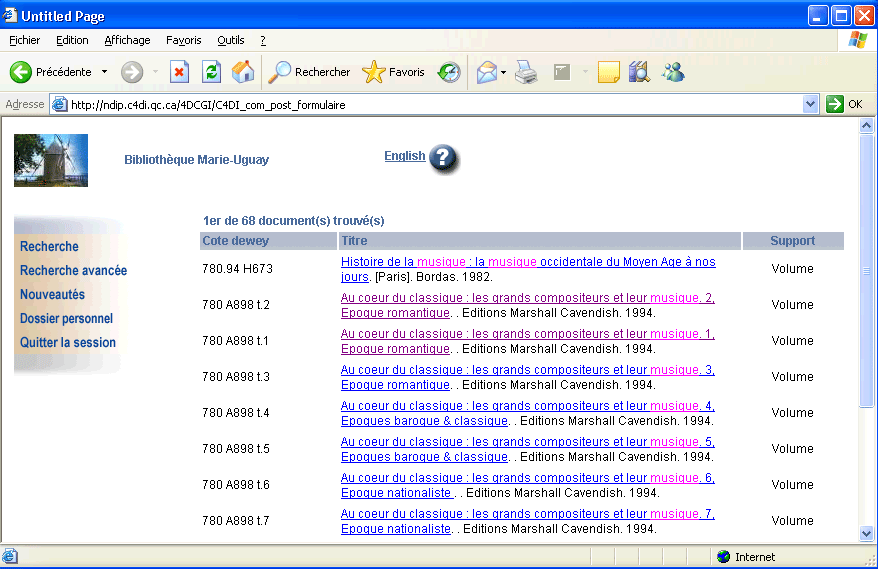Open the History toolbar icon
The width and height of the screenshot is (878, 569).
coord(449,72)
